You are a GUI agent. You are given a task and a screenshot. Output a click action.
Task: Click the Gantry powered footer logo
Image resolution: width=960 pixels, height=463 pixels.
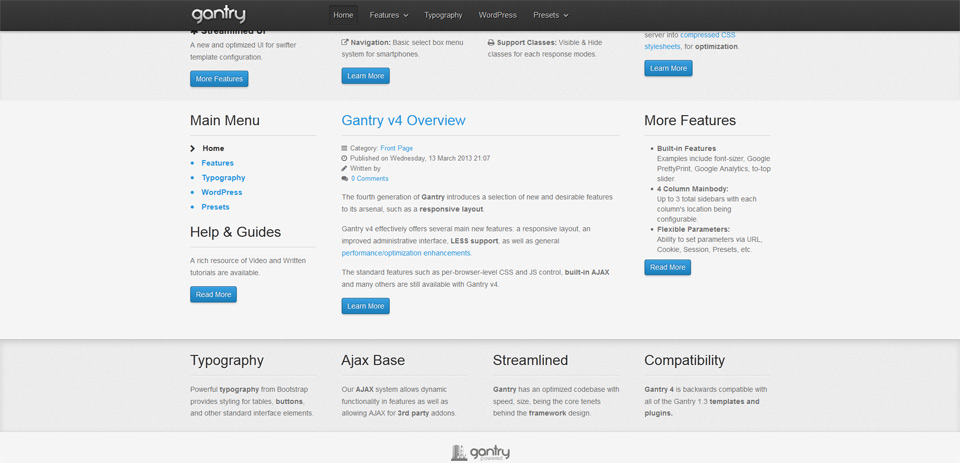click(x=480, y=453)
